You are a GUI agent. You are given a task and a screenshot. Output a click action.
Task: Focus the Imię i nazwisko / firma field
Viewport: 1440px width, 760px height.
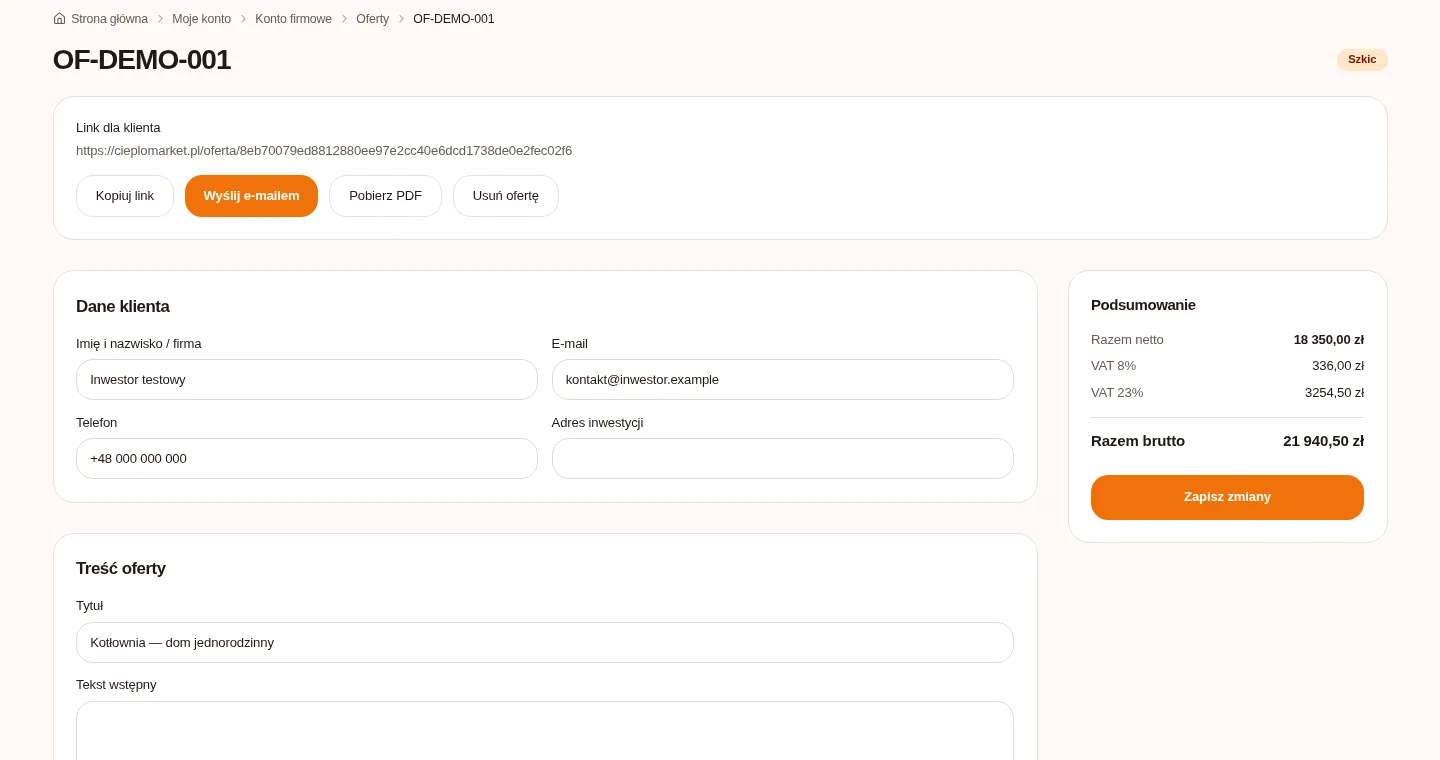pyautogui.click(x=307, y=380)
